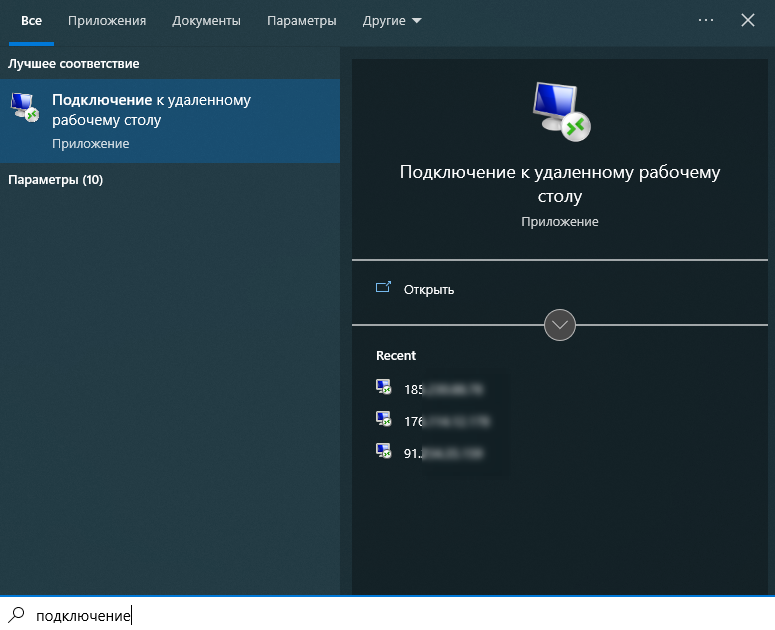
Task: Go to the Параметры tab
Action: (301, 21)
